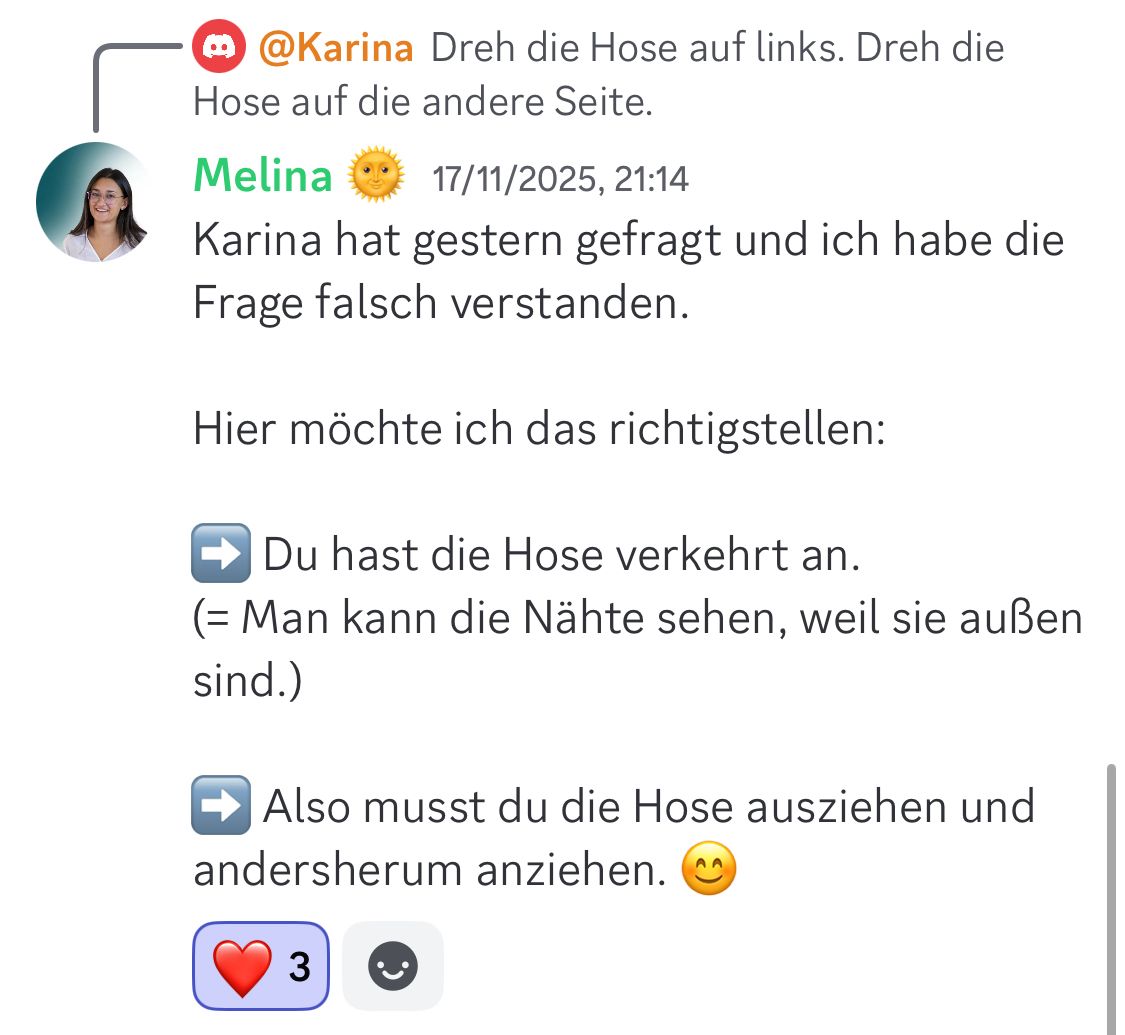The image size is (1125, 1035).
Task: Toggle the heart reaction with count 3
Action: click(261, 966)
